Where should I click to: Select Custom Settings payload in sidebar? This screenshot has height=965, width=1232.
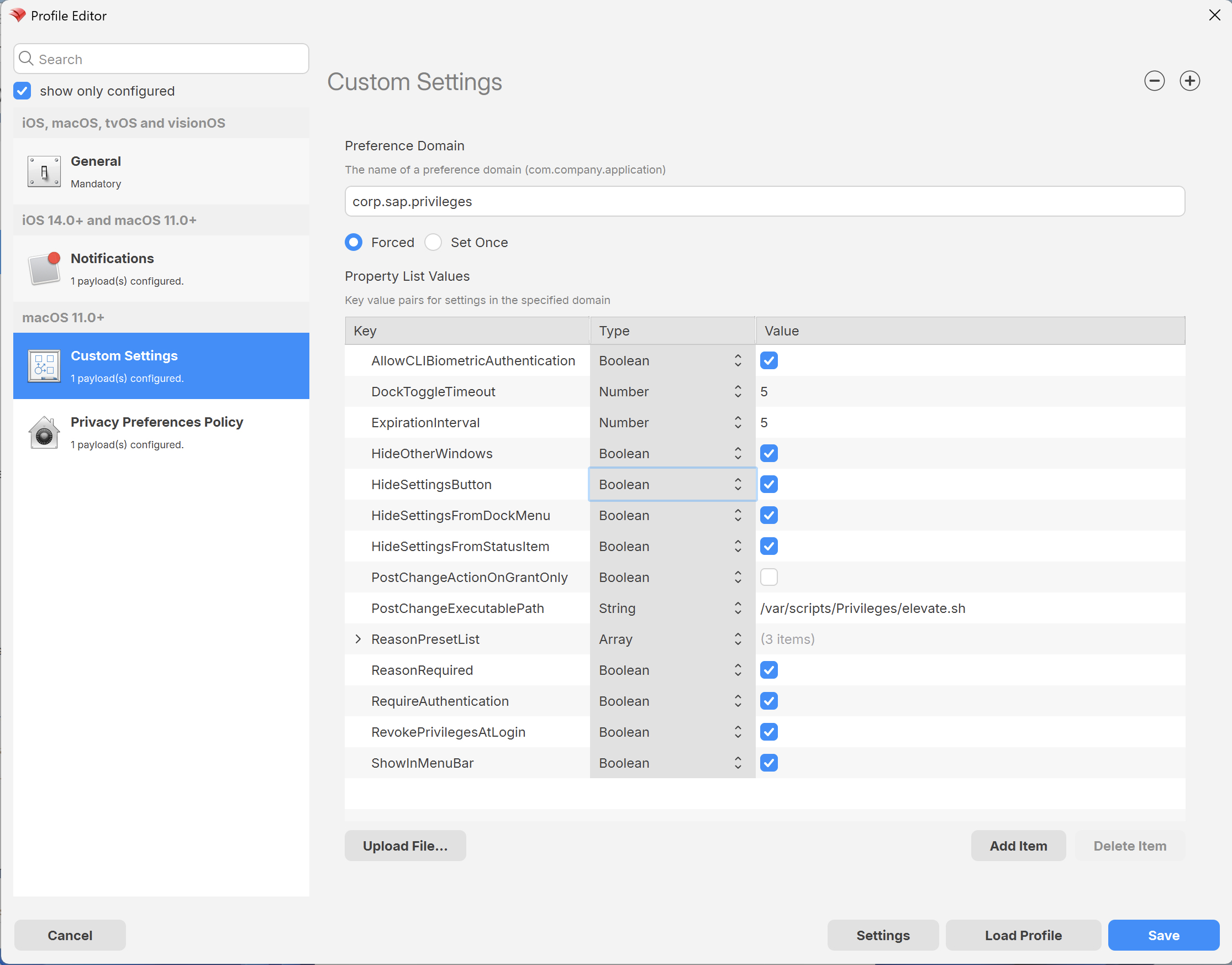[161, 365]
